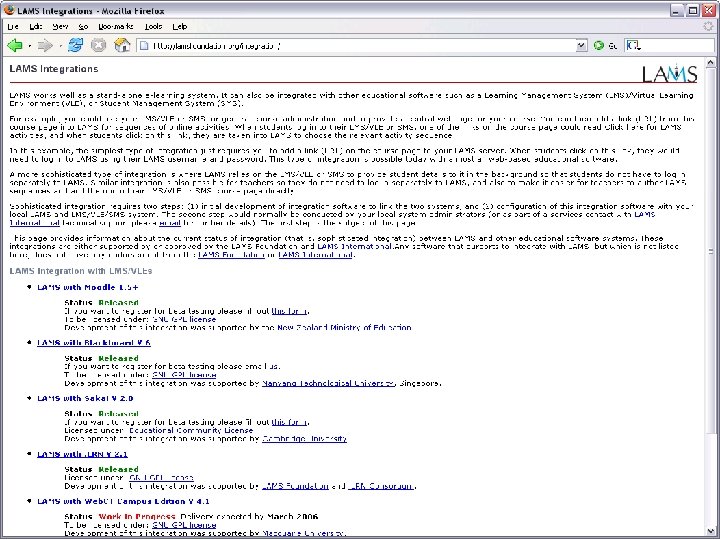Viewport: 720px width, 540px height.
Task: Click the scrollbar up arrow
Action: 710,63
